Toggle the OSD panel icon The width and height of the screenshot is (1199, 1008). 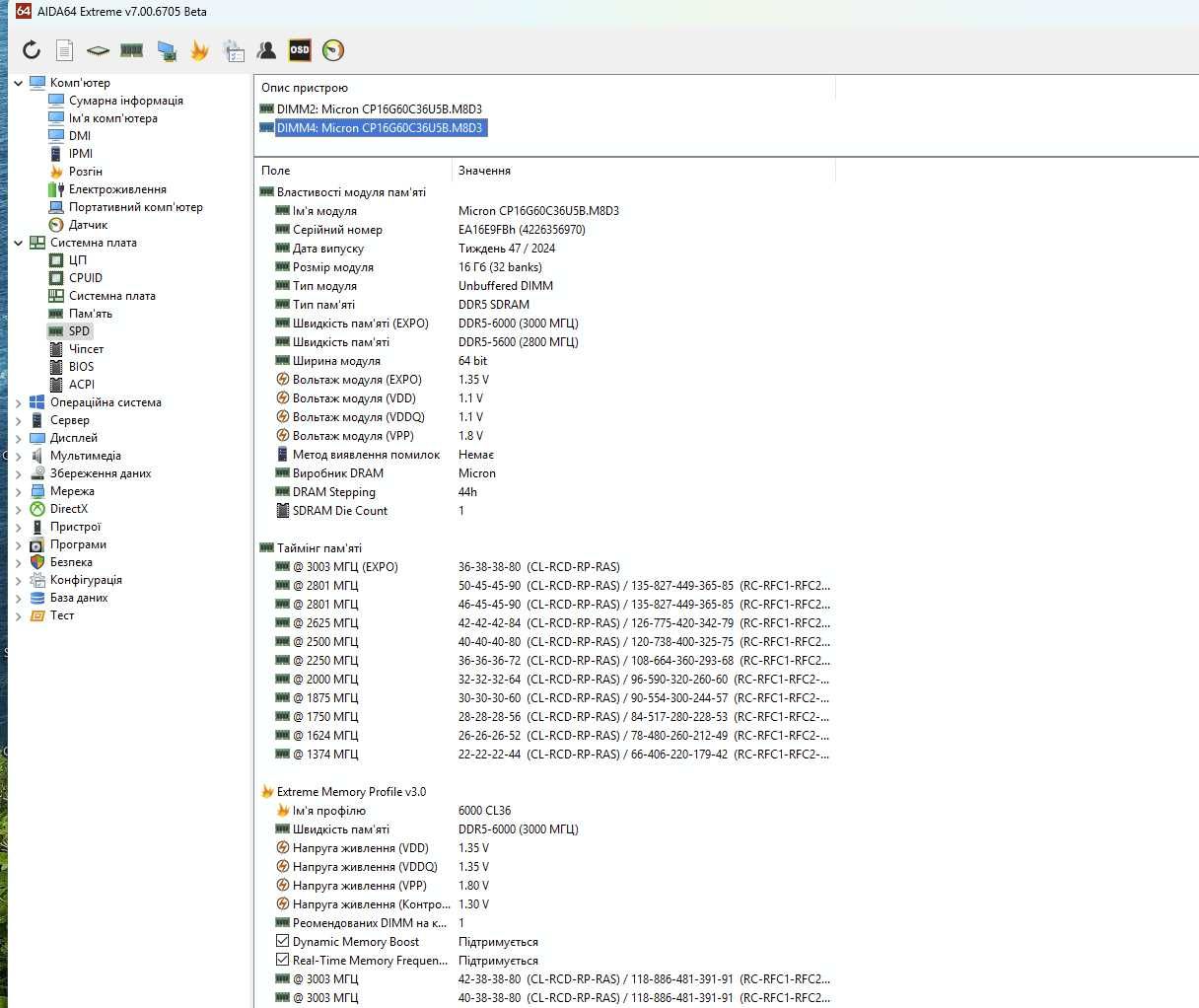tap(300, 50)
